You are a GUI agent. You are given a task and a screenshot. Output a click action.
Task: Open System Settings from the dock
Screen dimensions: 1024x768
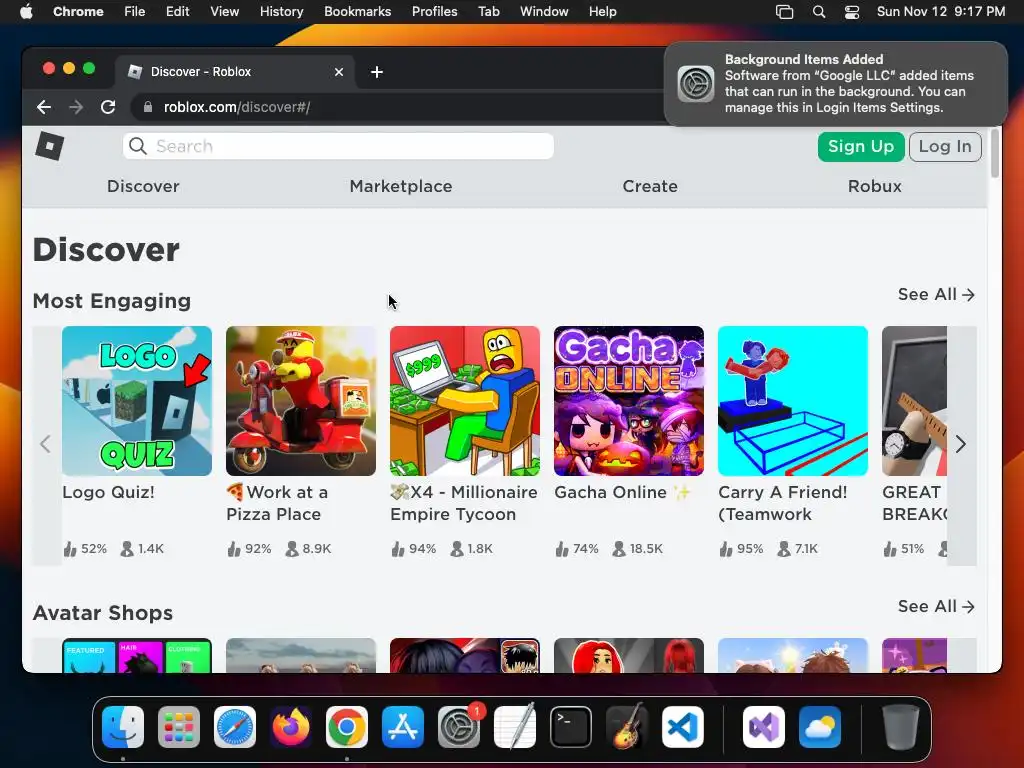pyautogui.click(x=459, y=727)
